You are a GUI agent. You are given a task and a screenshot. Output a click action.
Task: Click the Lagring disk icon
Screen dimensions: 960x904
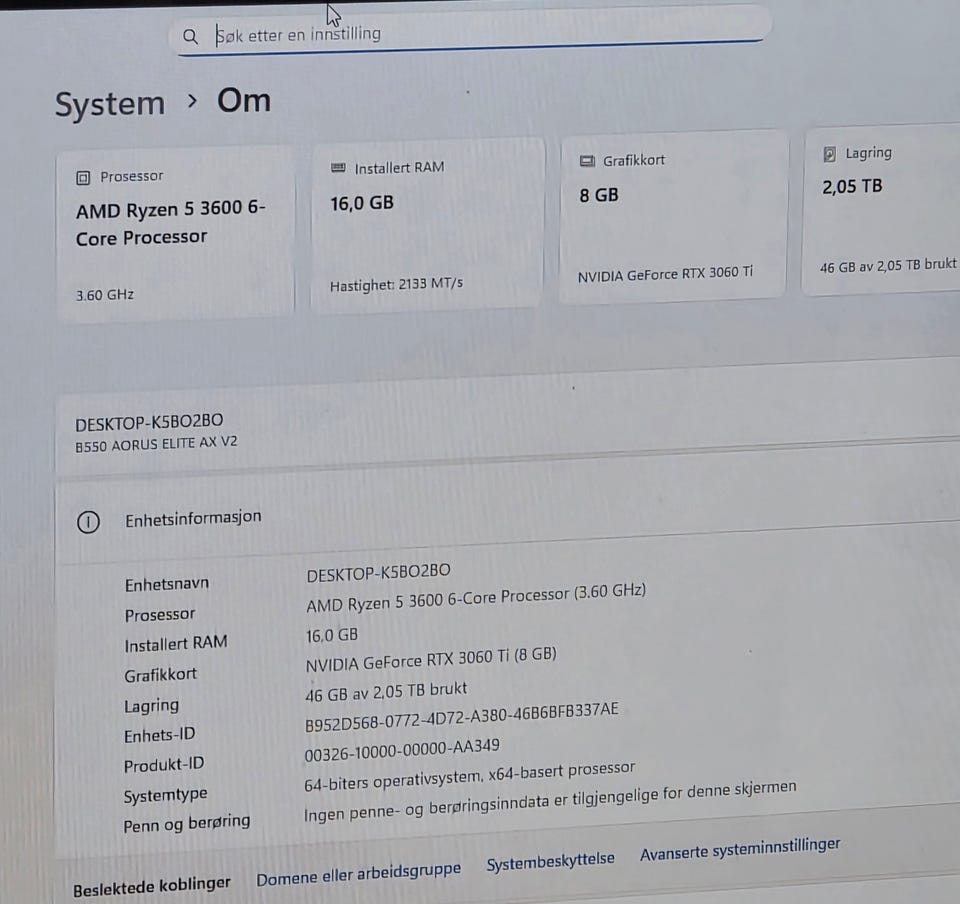point(830,154)
